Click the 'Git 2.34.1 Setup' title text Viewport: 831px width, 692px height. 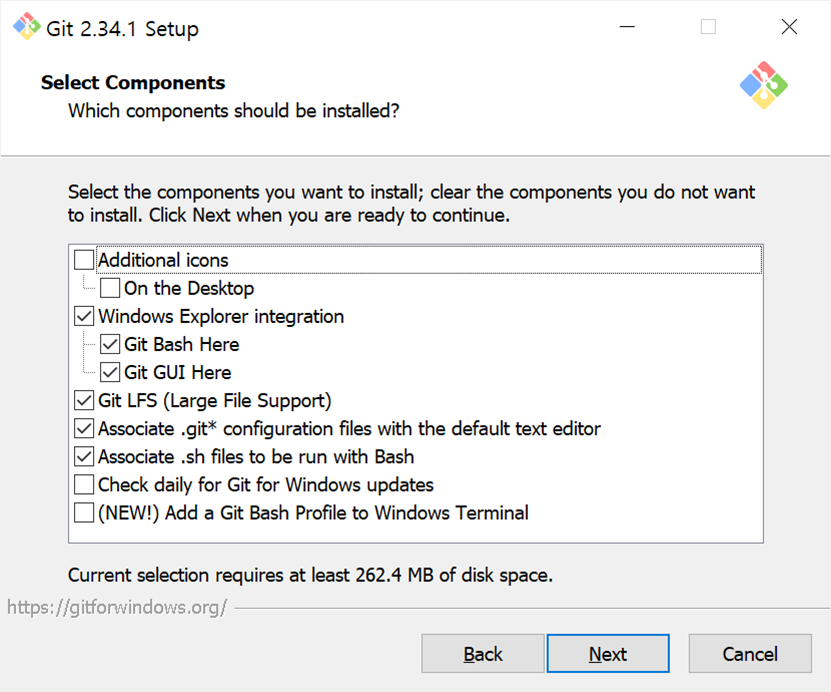[122, 29]
